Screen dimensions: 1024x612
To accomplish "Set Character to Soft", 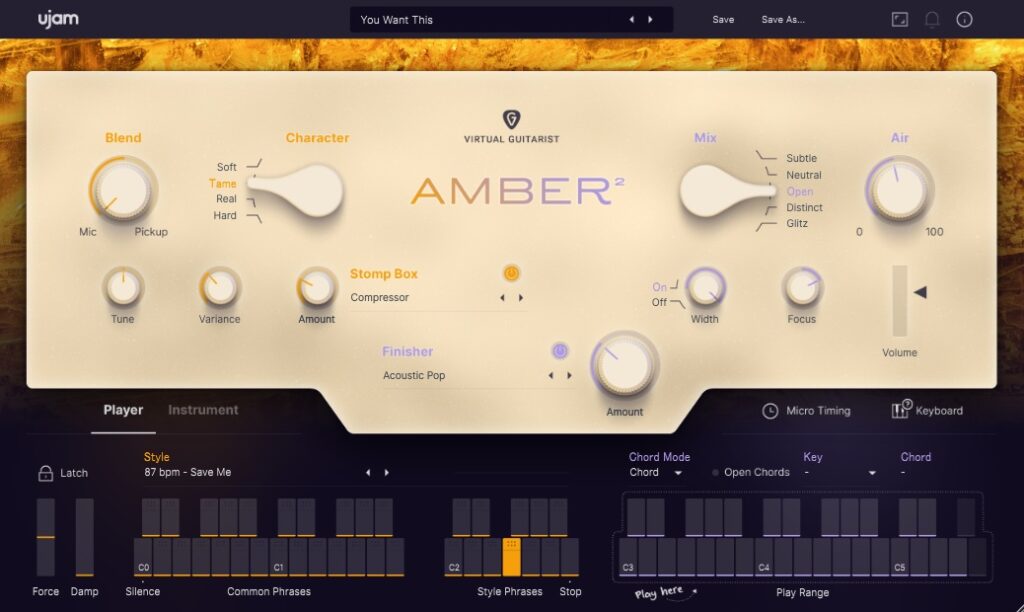I will click(x=227, y=167).
